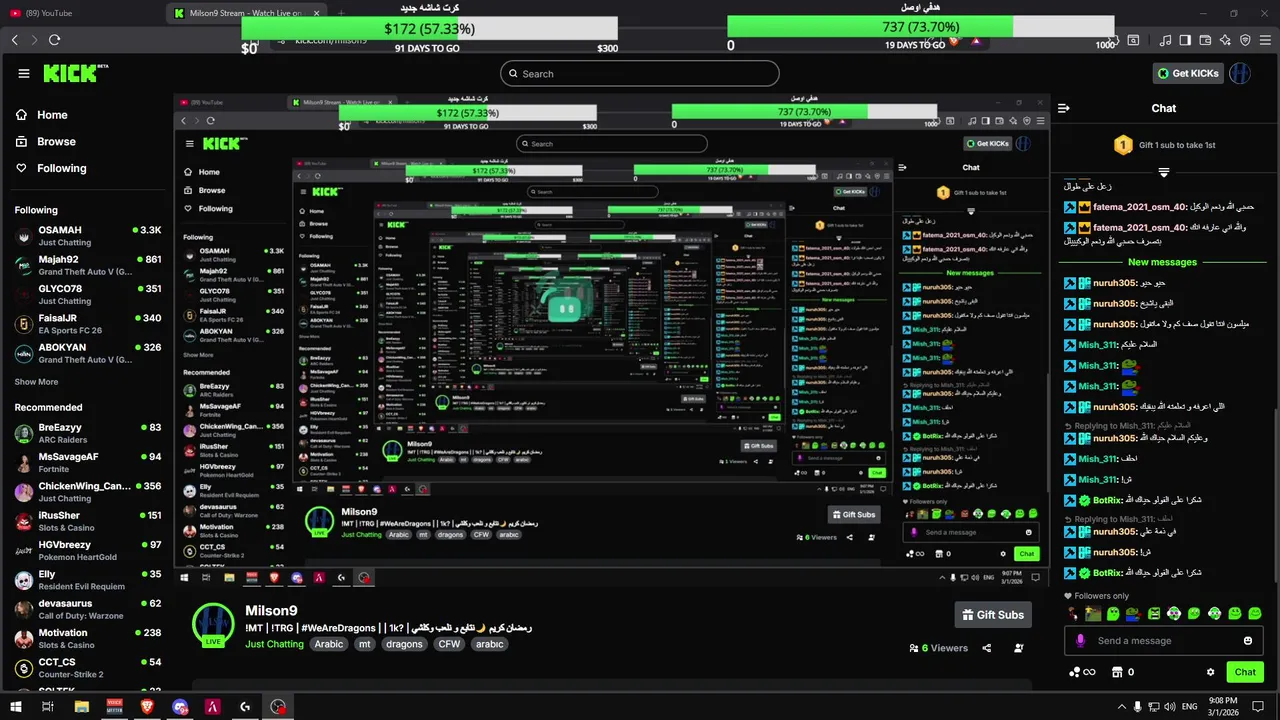Image resolution: width=1280 pixels, height=720 pixels.
Task: Open the channel points icon
Action: [x=1080, y=672]
